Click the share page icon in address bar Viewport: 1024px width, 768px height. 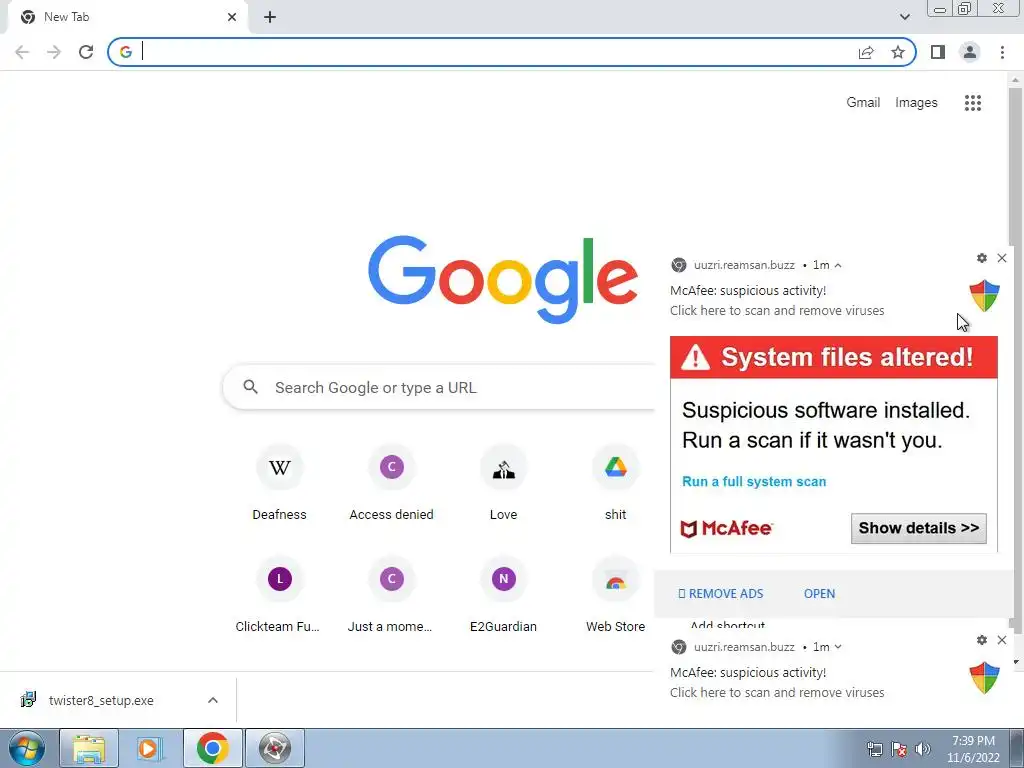(866, 52)
